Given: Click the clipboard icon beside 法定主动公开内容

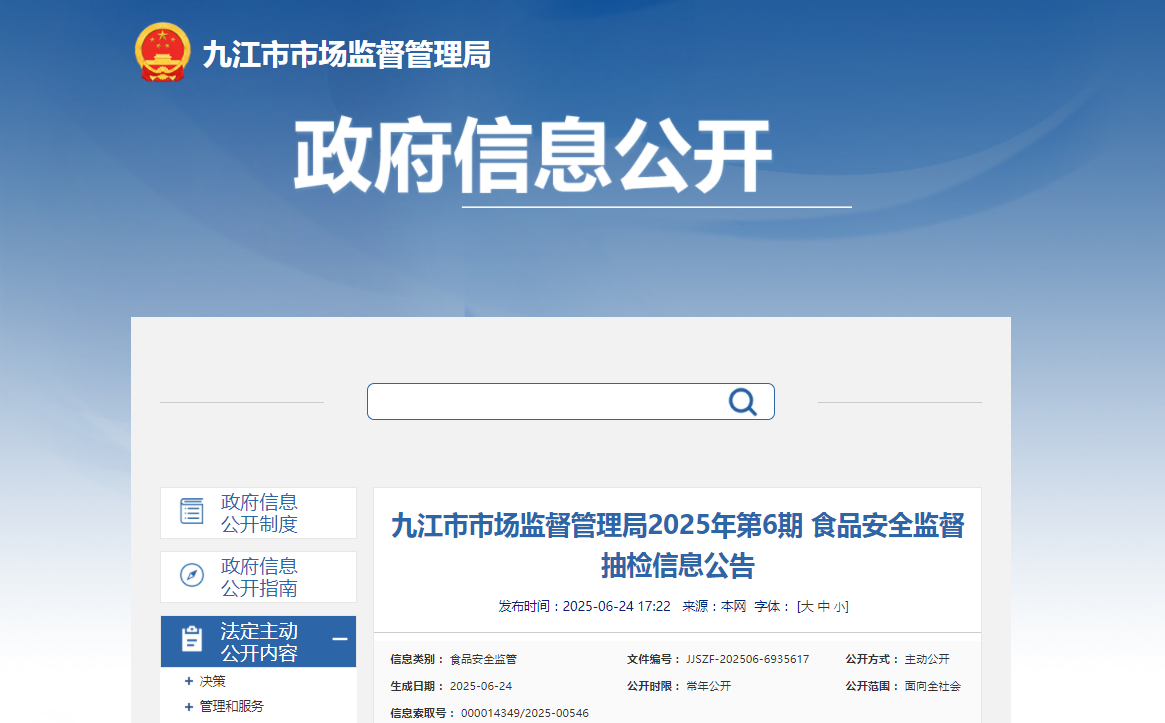Looking at the screenshot, I should (x=192, y=639).
